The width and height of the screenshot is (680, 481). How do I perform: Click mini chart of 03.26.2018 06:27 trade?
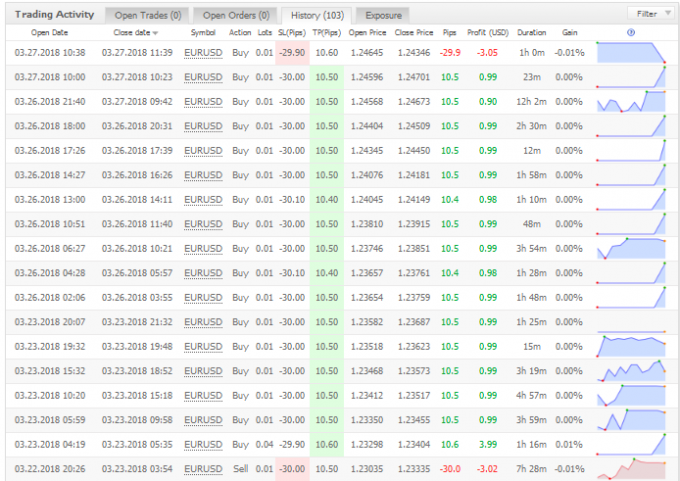(631, 249)
